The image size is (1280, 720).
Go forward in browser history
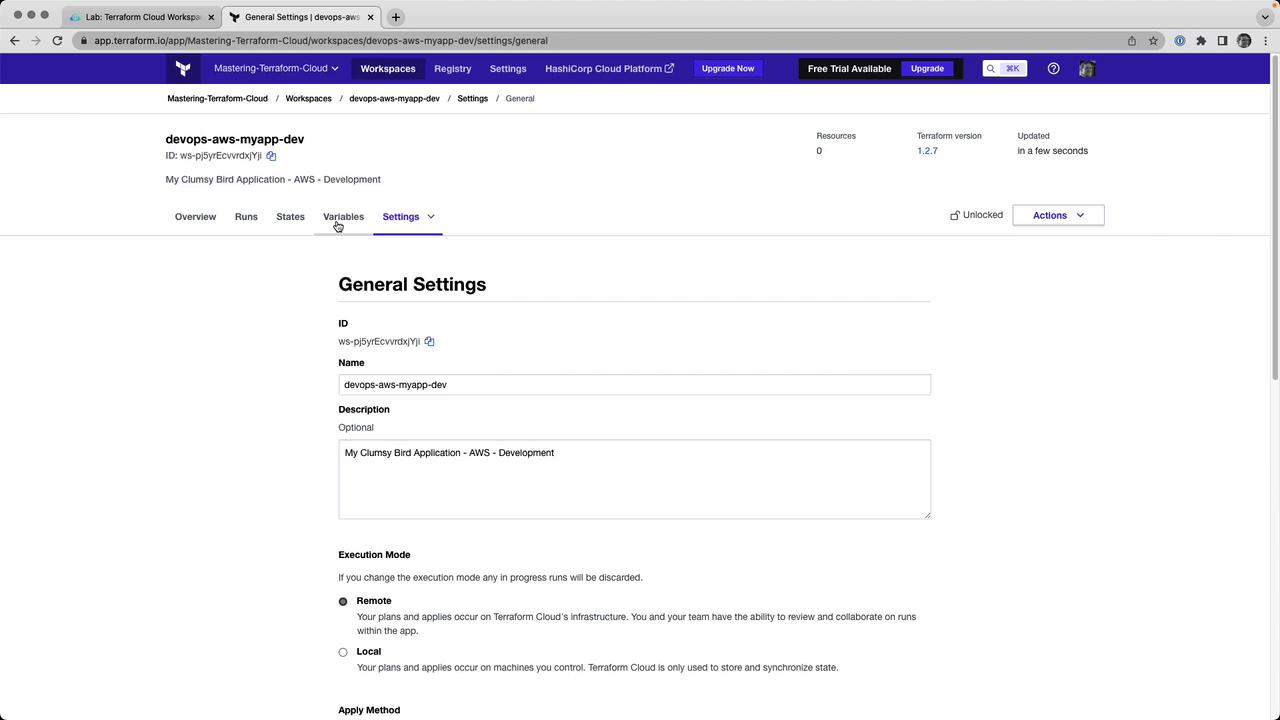(x=36, y=41)
